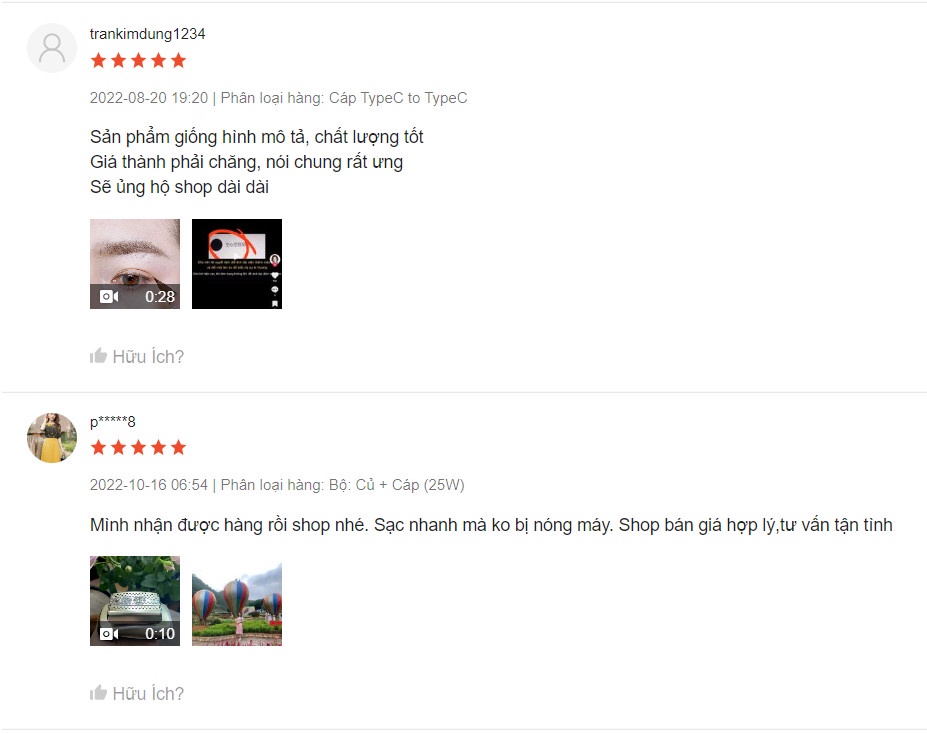Image resolution: width=927 pixels, height=734 pixels.
Task: Click the video camera icon on 0:10 video
Action: click(x=109, y=634)
